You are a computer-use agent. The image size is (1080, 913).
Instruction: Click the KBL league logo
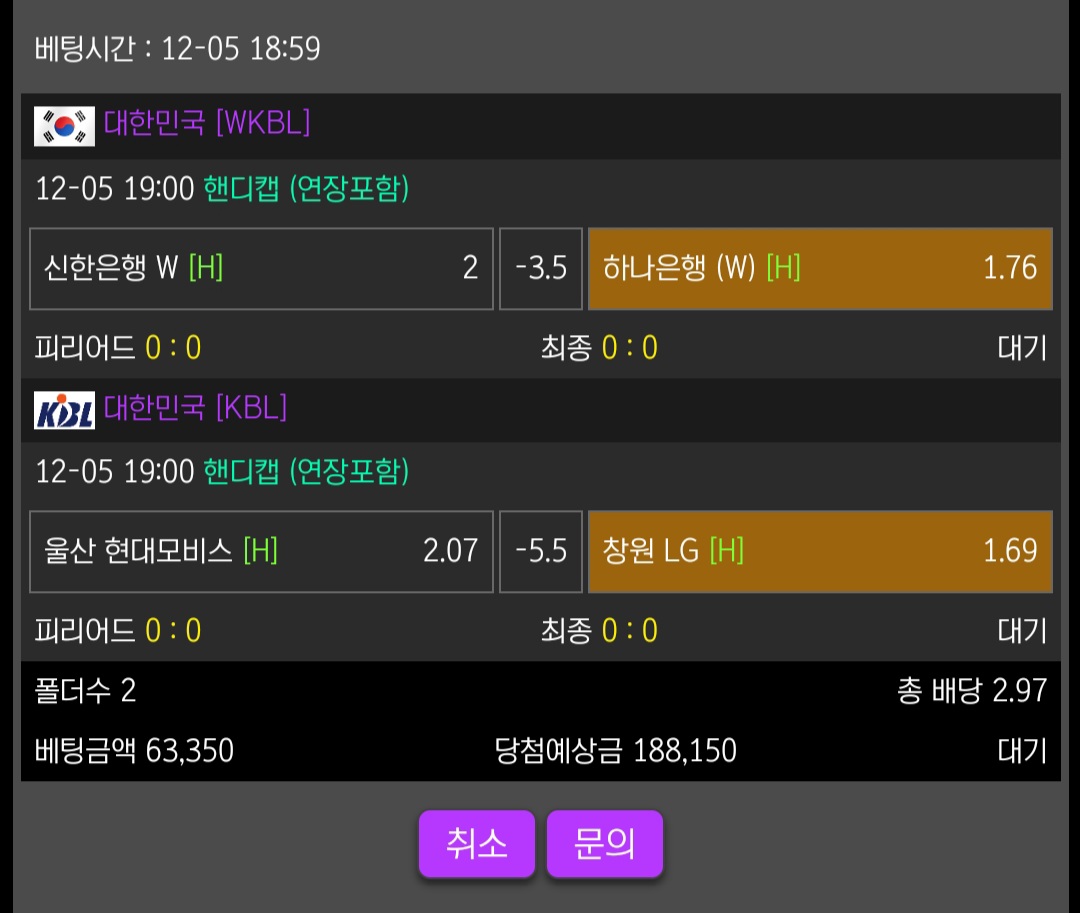[65, 409]
